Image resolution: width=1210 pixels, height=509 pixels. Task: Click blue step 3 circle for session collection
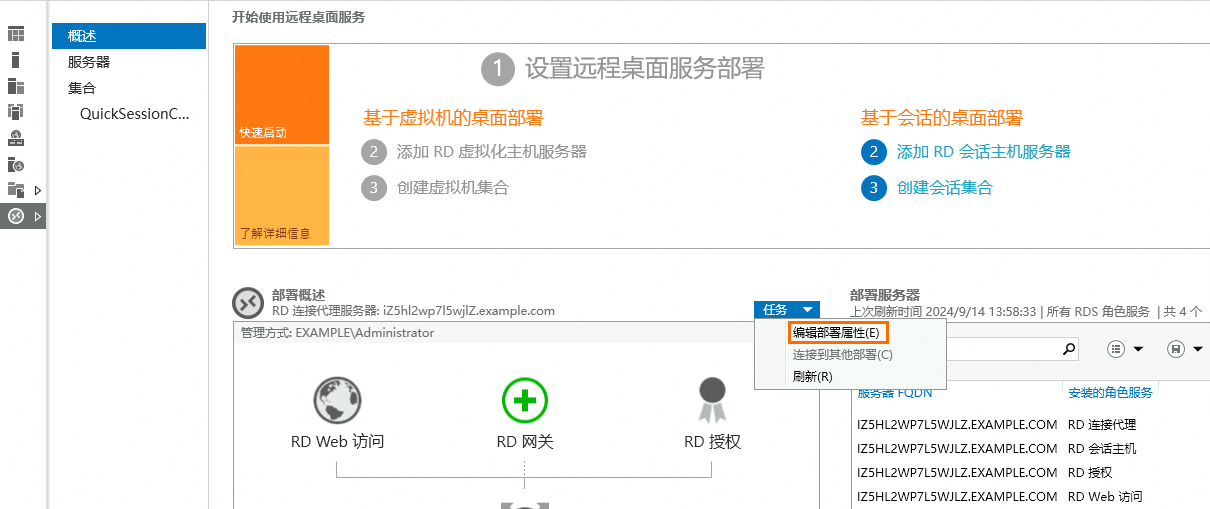(874, 188)
